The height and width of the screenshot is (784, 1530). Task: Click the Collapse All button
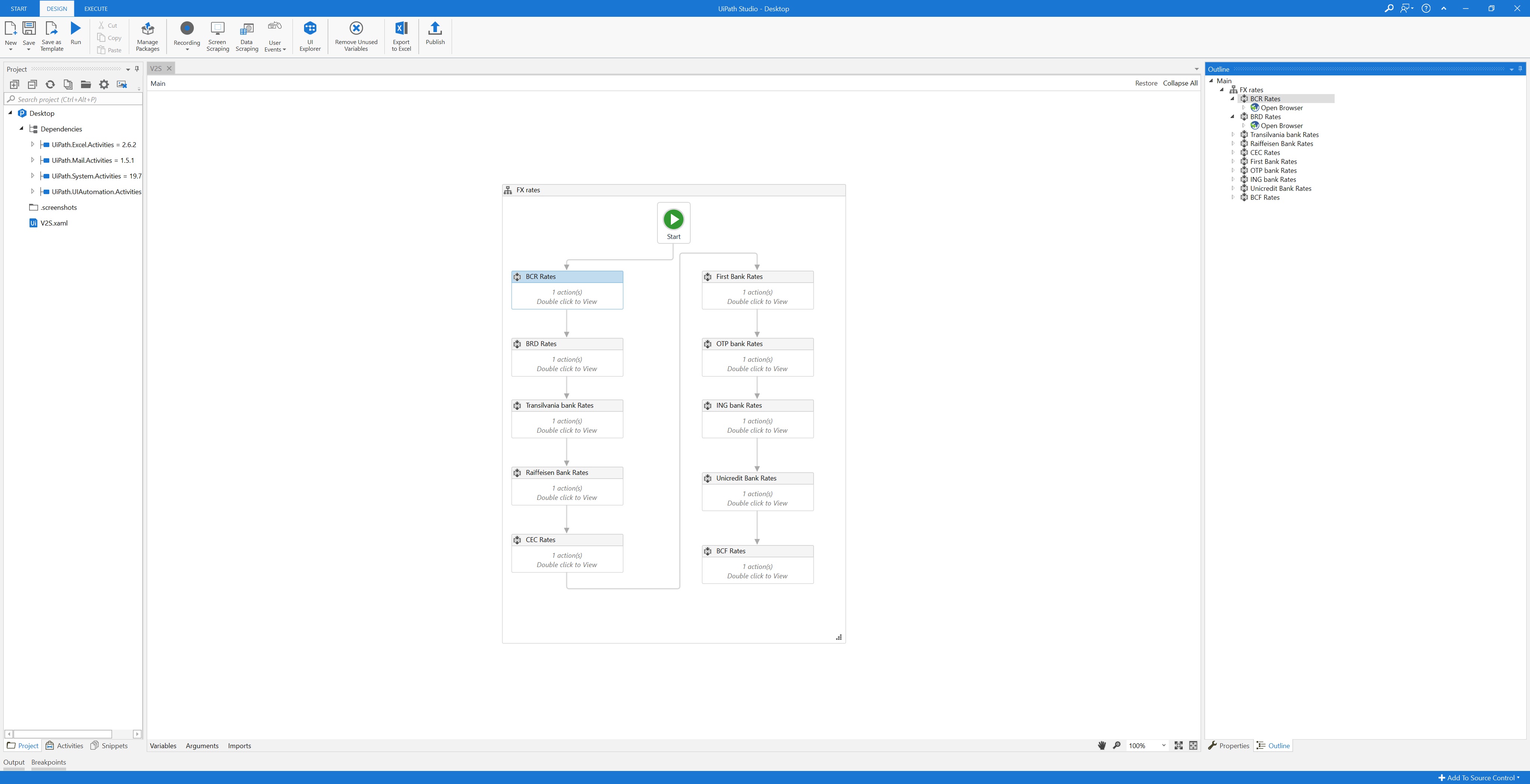(1180, 83)
